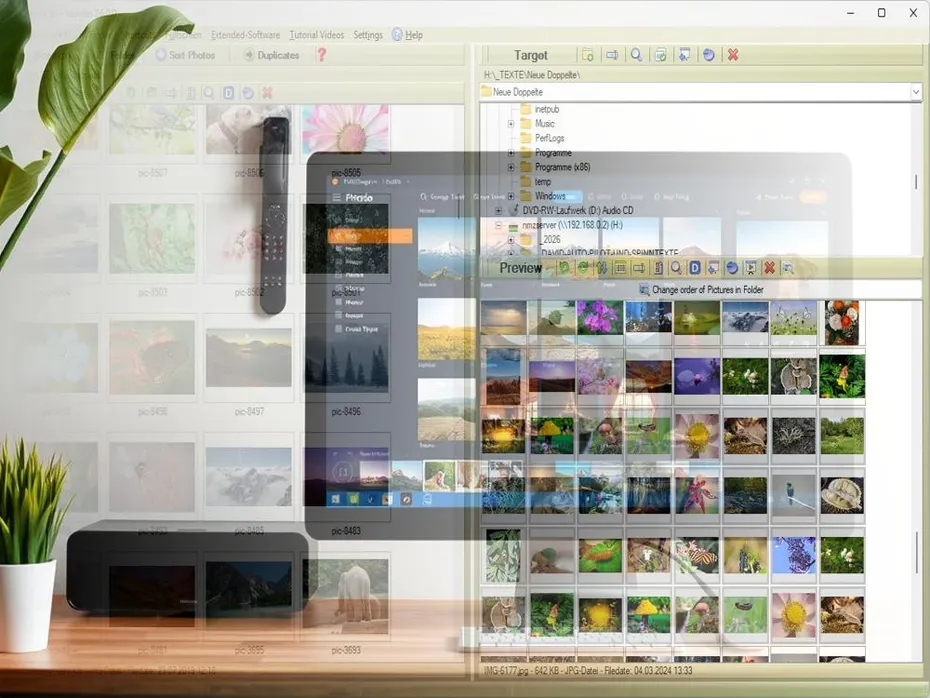The height and width of the screenshot is (698, 930).
Task: Click the refresh arrows icon in Preview toolbar
Action: 584,268
